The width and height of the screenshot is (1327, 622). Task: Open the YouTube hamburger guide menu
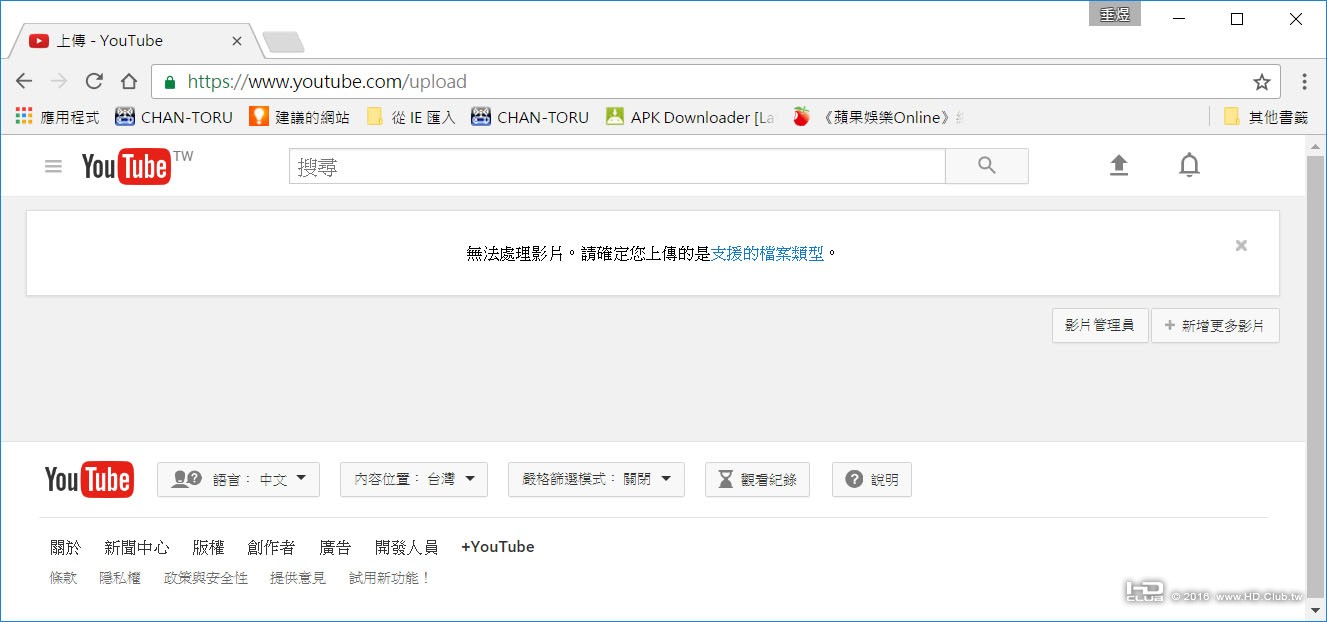tap(54, 166)
